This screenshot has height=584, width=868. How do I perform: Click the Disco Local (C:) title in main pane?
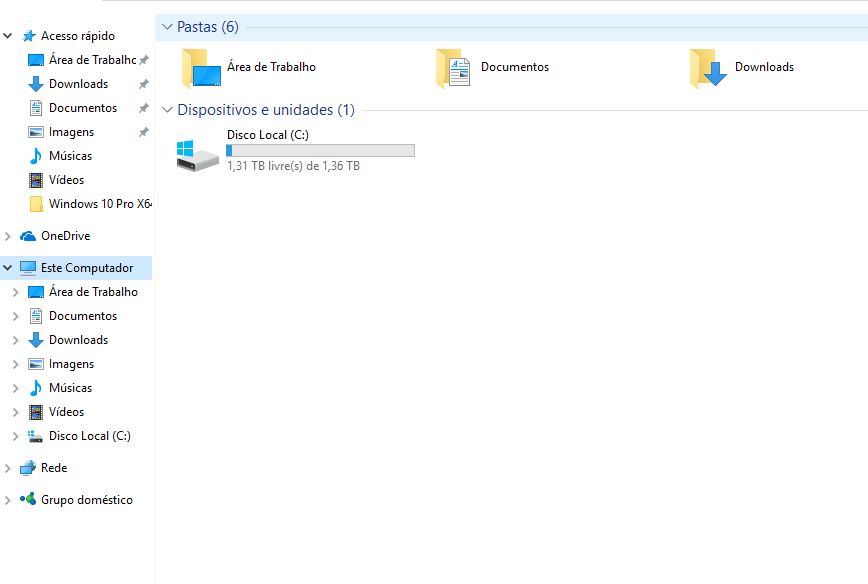pyautogui.click(x=268, y=135)
